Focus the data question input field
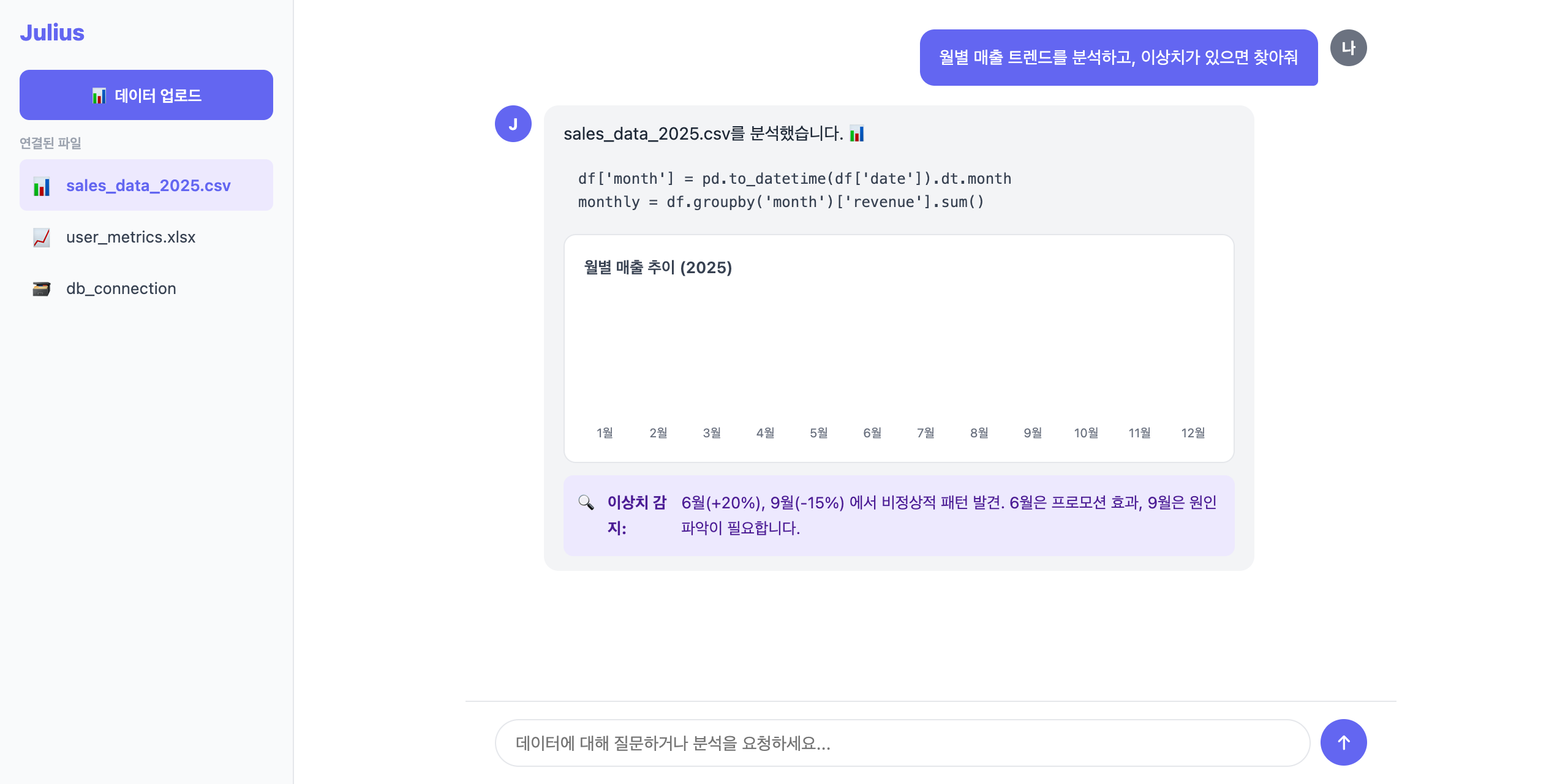This screenshot has height=784, width=1568. click(902, 743)
